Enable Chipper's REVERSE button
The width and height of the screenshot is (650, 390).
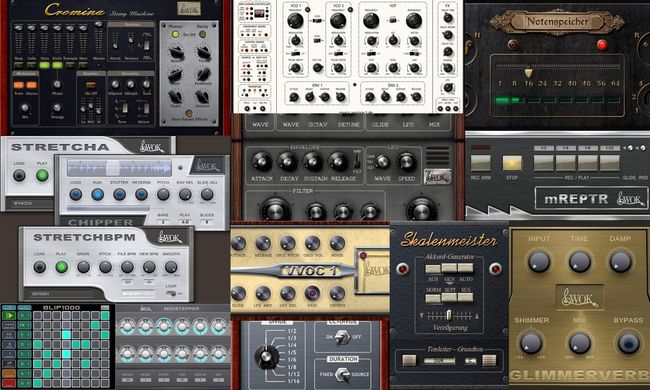[141, 194]
